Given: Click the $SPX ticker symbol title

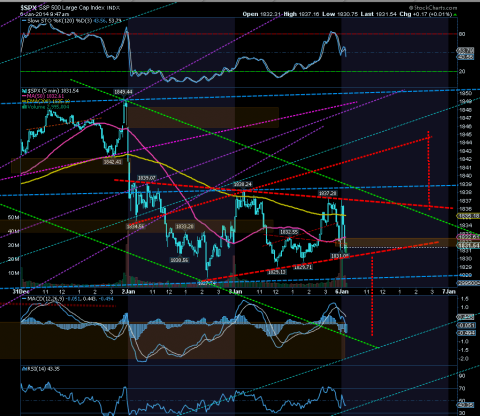Looking at the screenshot, I should coord(28,7).
